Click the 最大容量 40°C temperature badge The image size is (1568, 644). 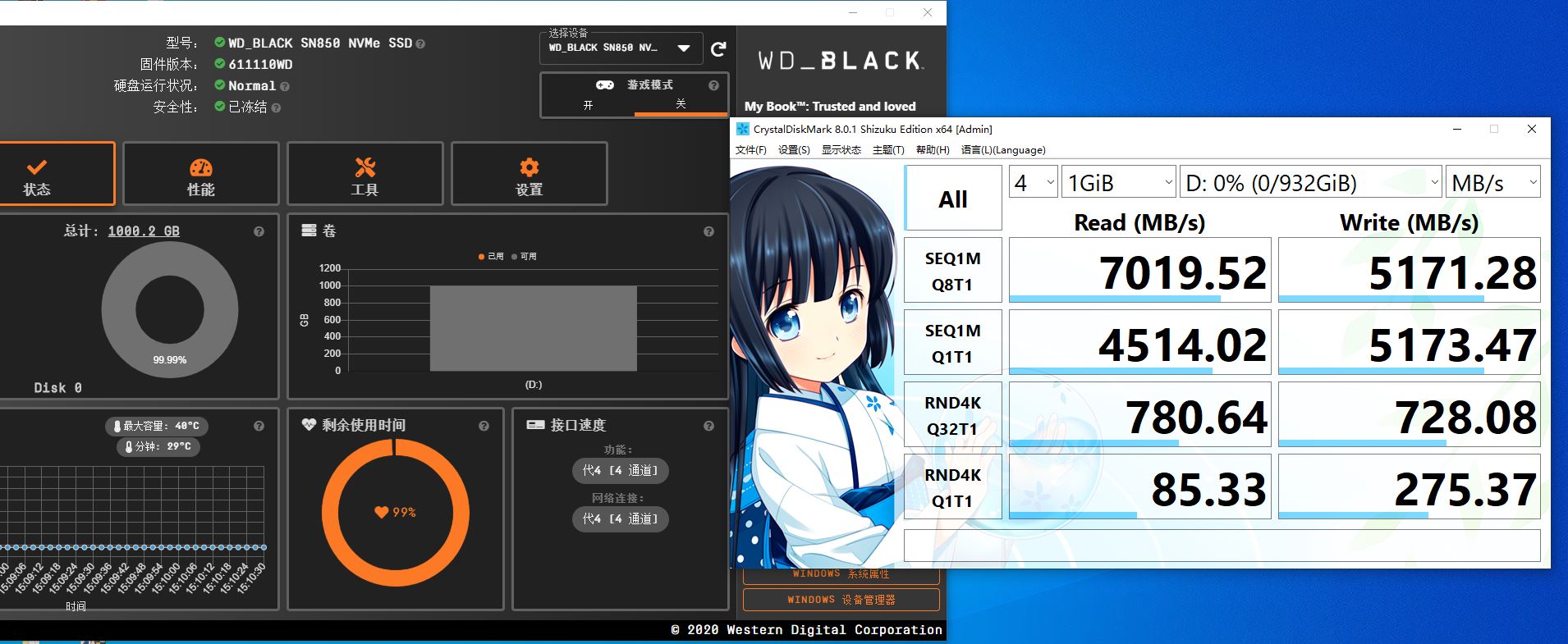[157, 426]
